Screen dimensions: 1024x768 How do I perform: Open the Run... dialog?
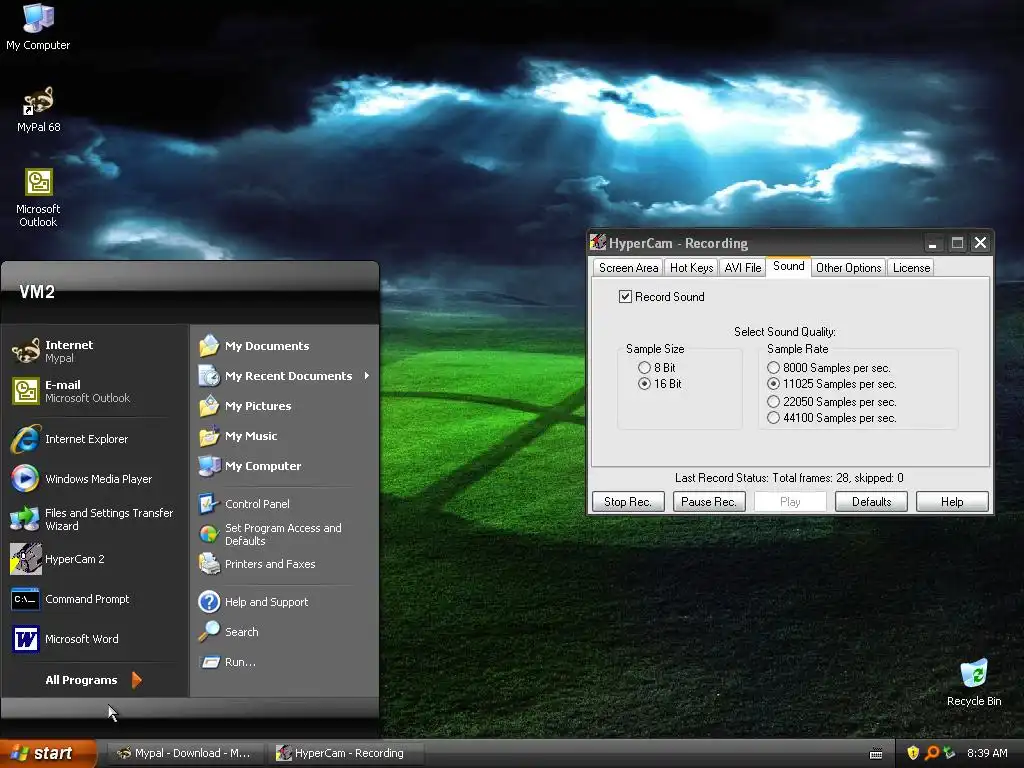[285, 662]
